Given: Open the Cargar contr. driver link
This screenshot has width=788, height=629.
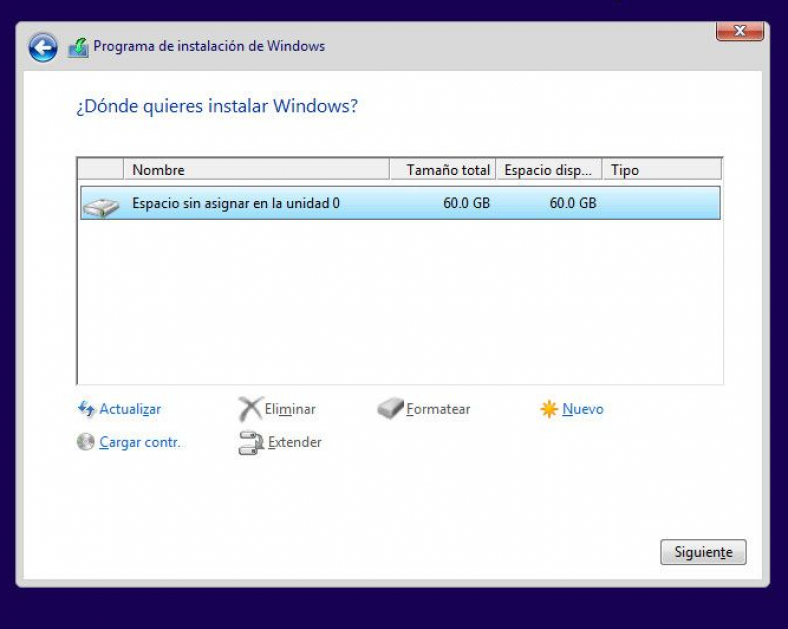Looking at the screenshot, I should tap(140, 442).
